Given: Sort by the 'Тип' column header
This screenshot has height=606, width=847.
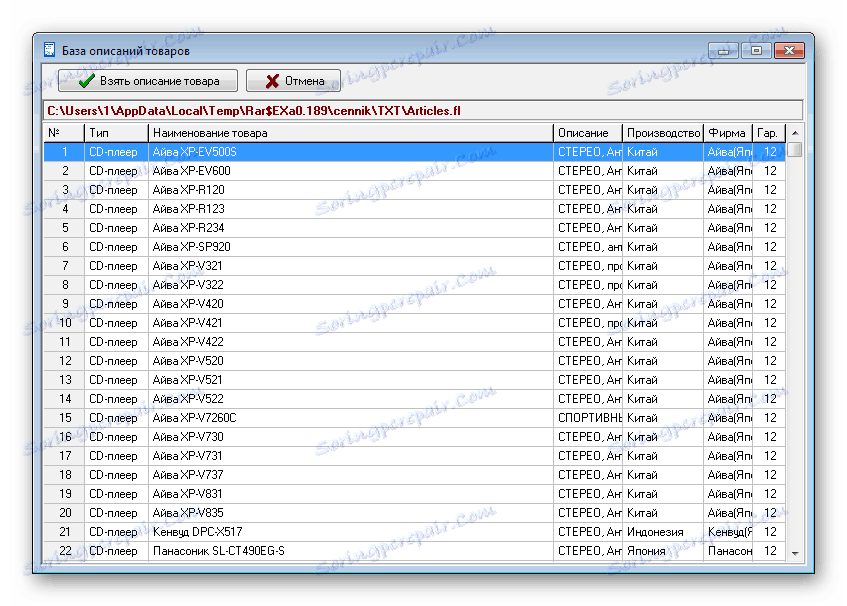Looking at the screenshot, I should 116,133.
